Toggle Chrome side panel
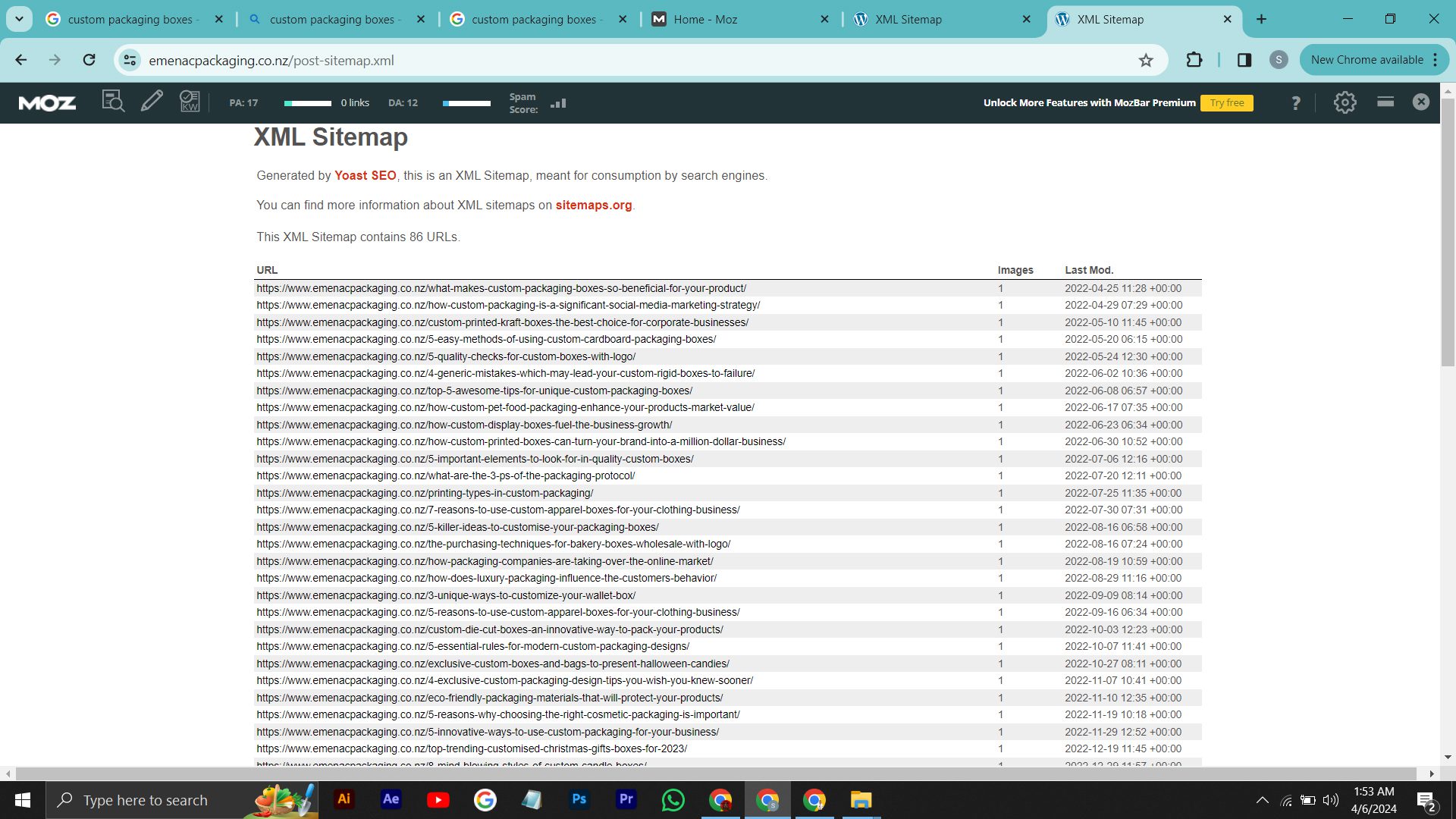 [x=1244, y=60]
